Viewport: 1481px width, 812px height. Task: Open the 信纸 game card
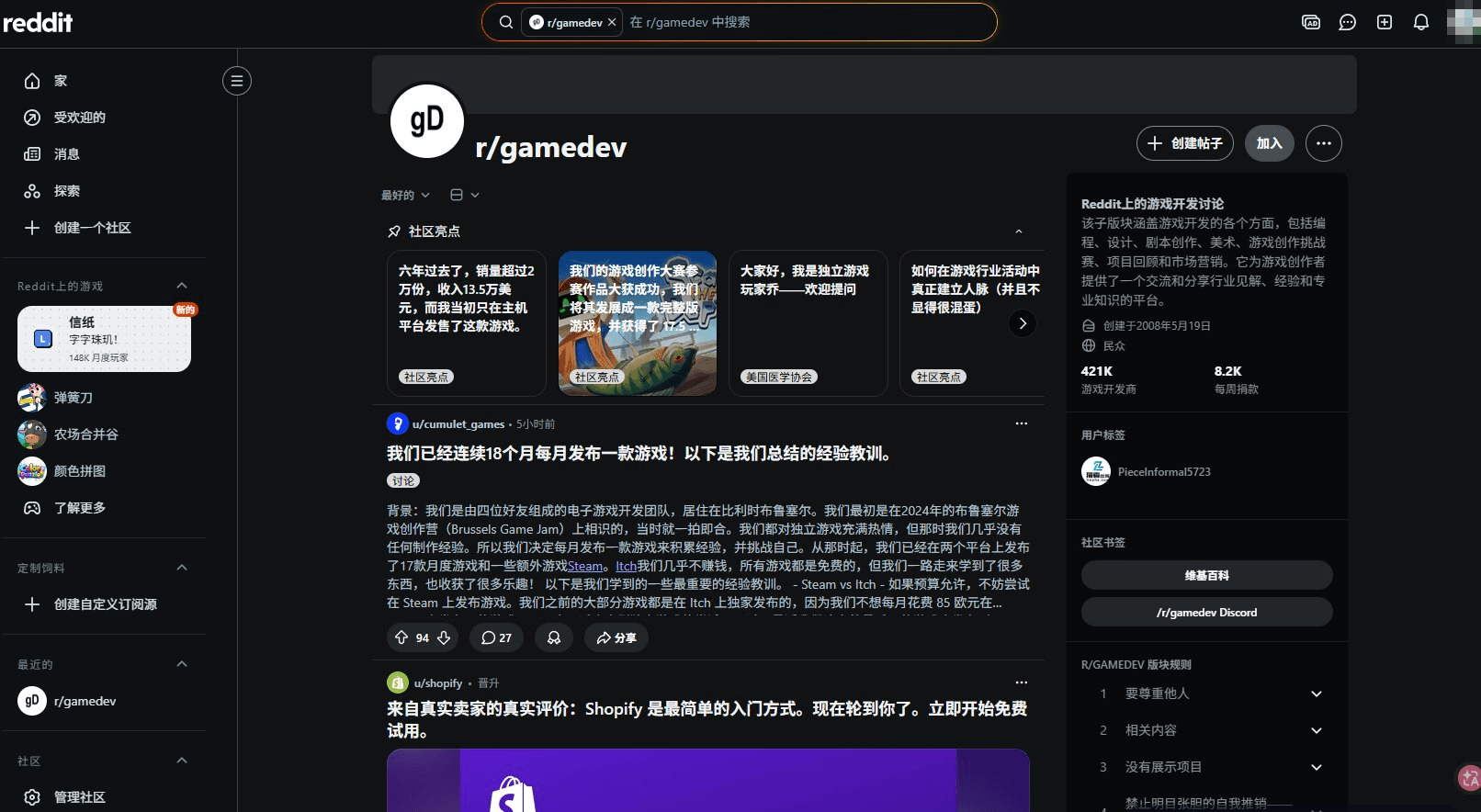coord(104,339)
